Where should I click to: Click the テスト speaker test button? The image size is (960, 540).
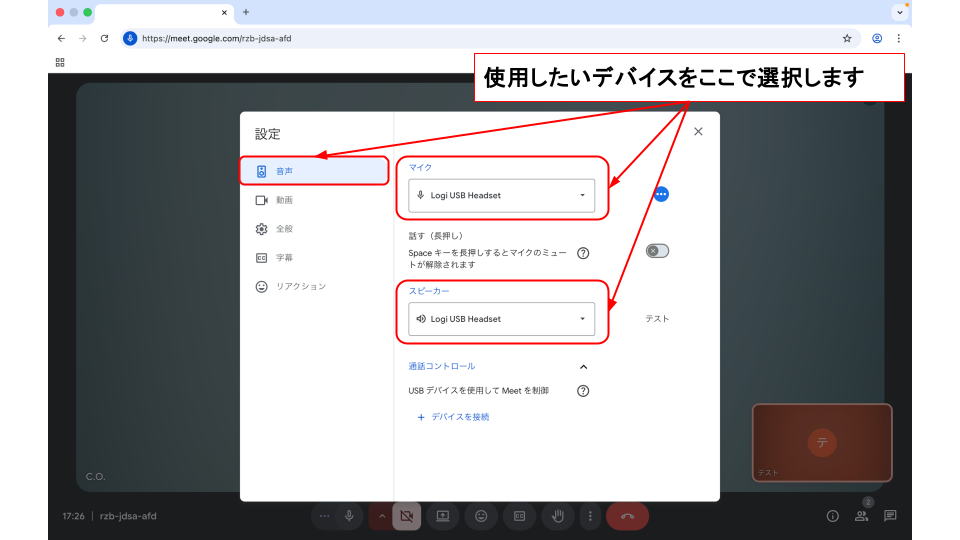[x=657, y=319]
